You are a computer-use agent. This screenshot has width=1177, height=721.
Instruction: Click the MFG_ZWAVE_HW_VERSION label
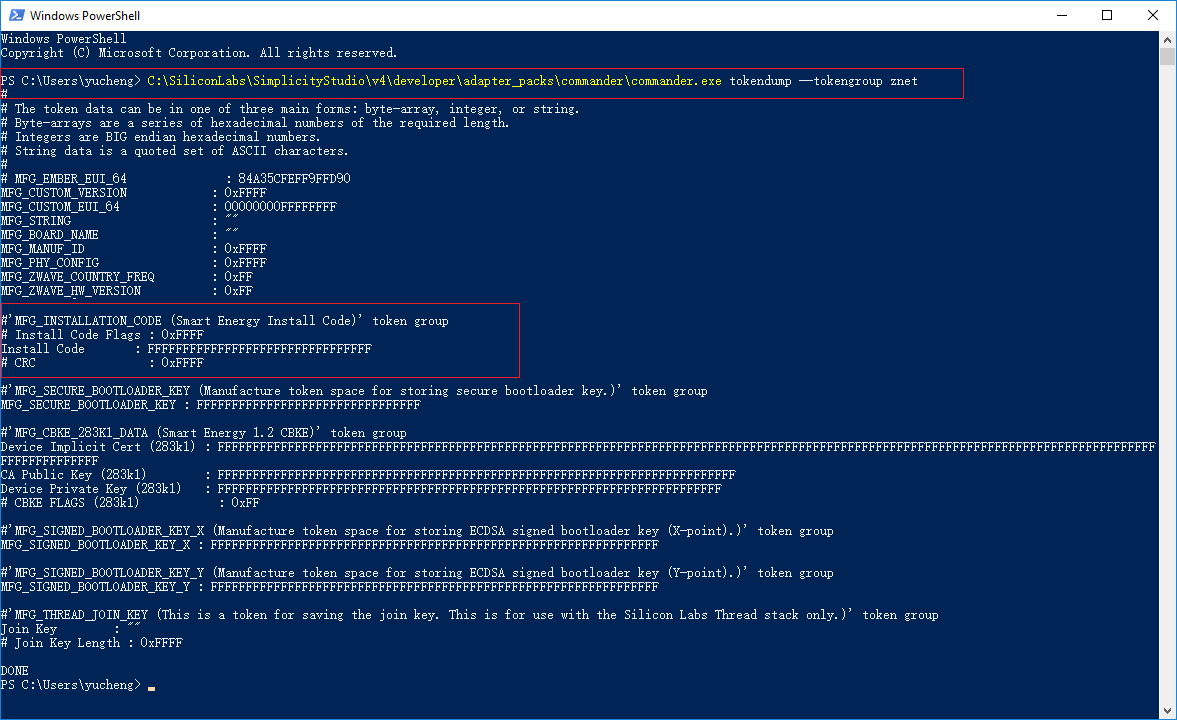71,291
